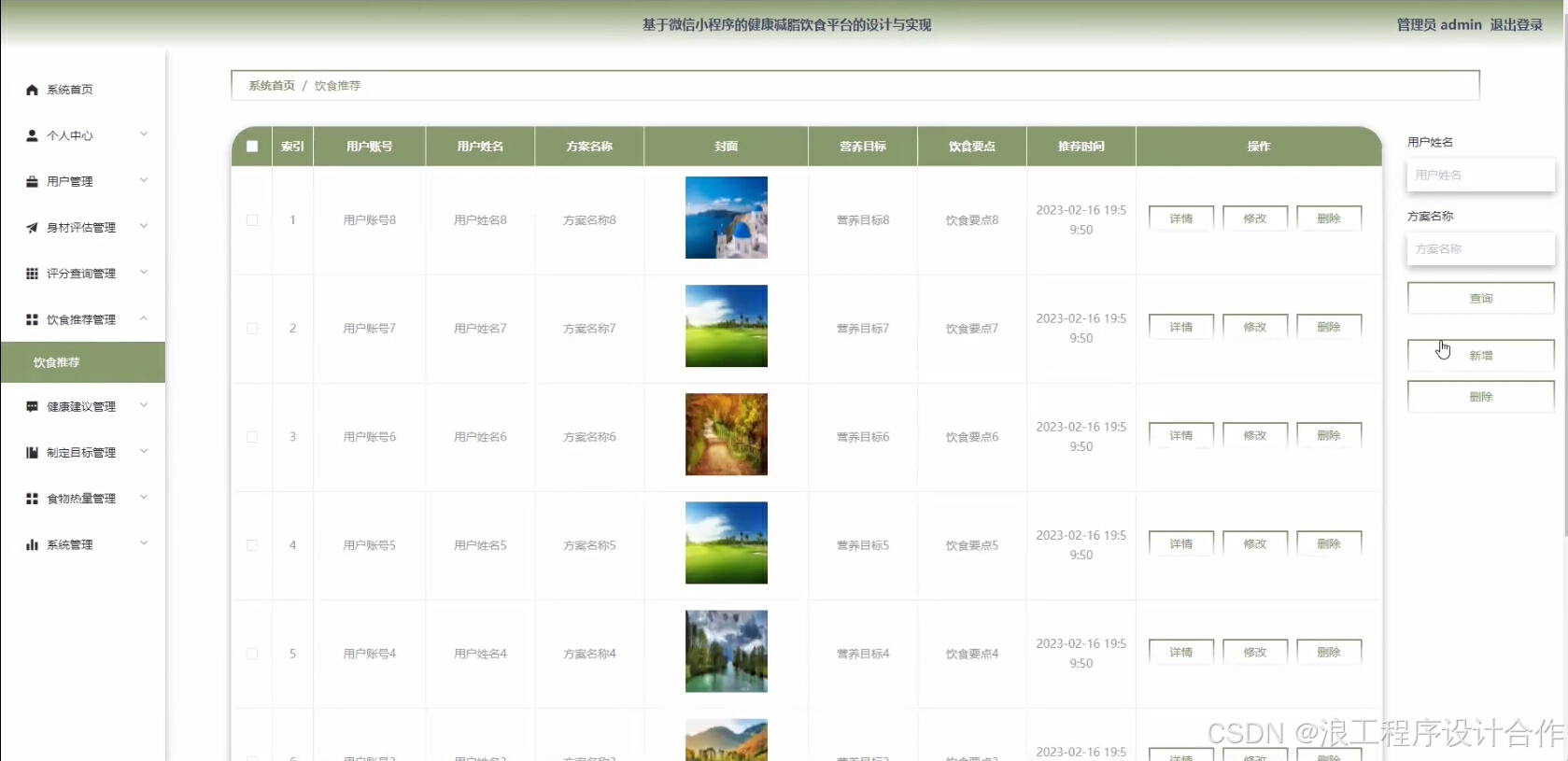Check the checkbox for row 用户账号6
Image resolution: width=1568 pixels, height=761 pixels.
point(252,437)
